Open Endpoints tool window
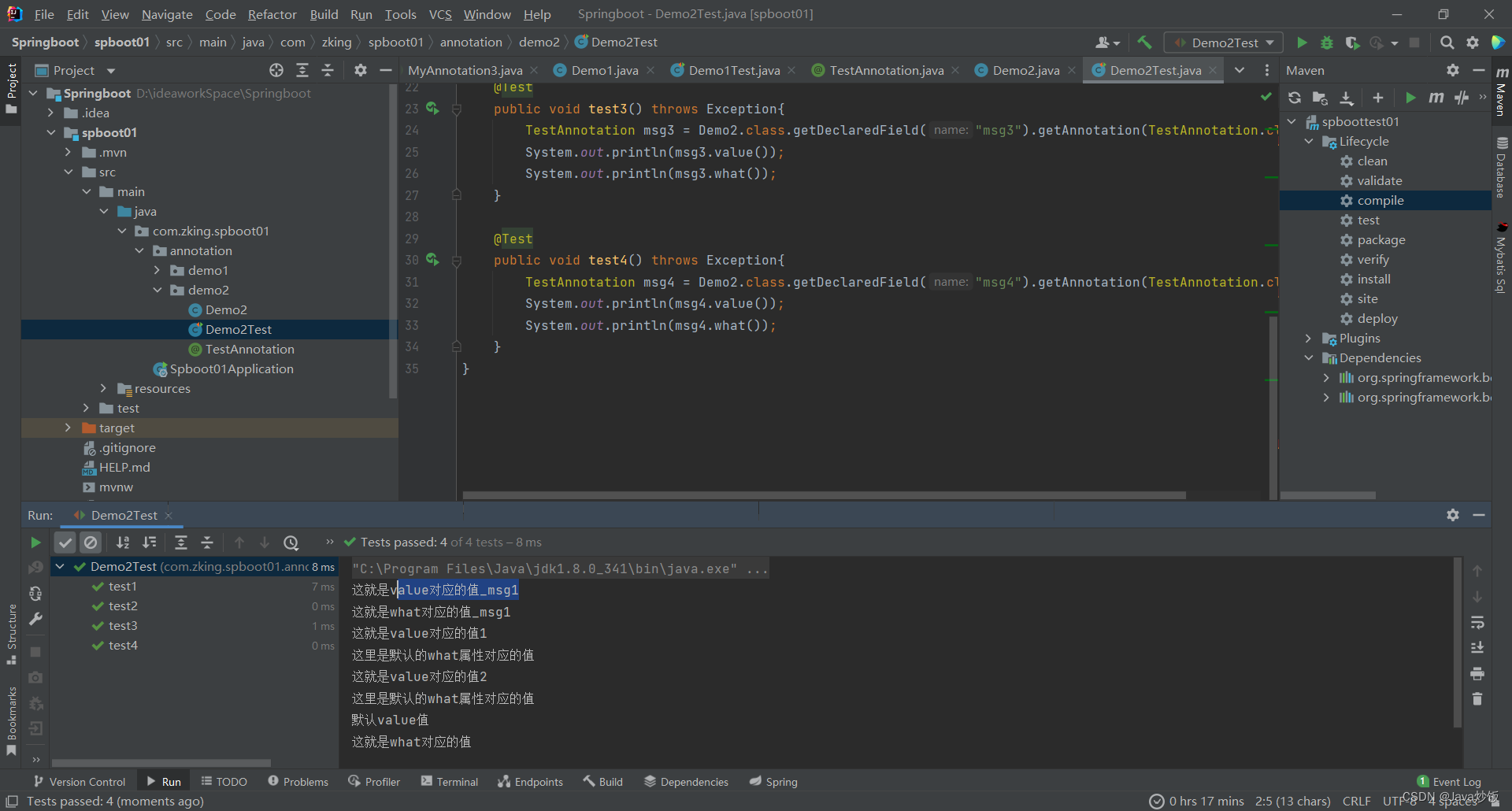This screenshot has height=811, width=1512. [x=531, y=782]
